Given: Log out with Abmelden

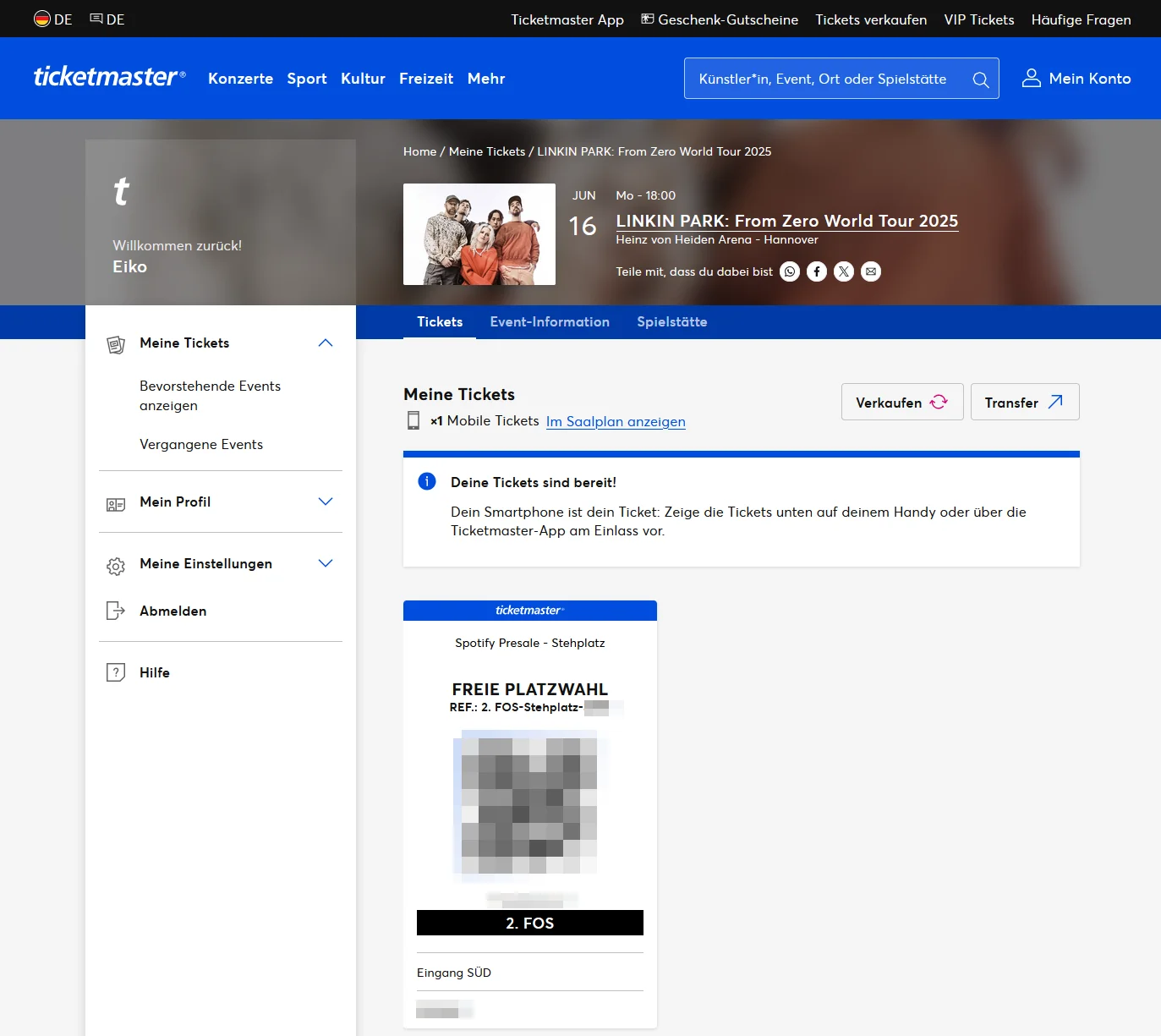Looking at the screenshot, I should click(x=173, y=611).
